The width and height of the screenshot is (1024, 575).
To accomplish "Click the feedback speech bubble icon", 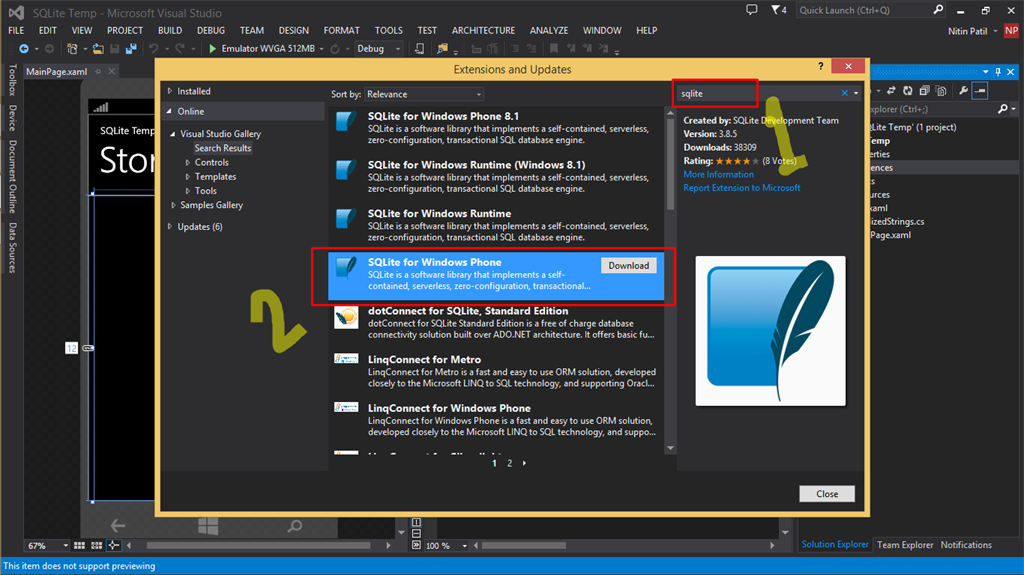I will [750, 10].
